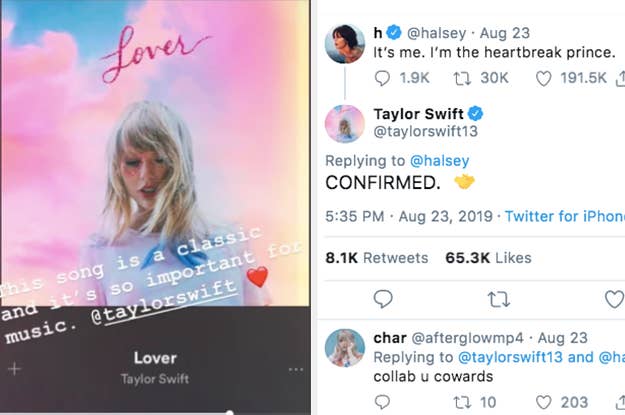This screenshot has width=625, height=415.
Task: Open three-dot more options for Lover
Action: pyautogui.click(x=295, y=368)
